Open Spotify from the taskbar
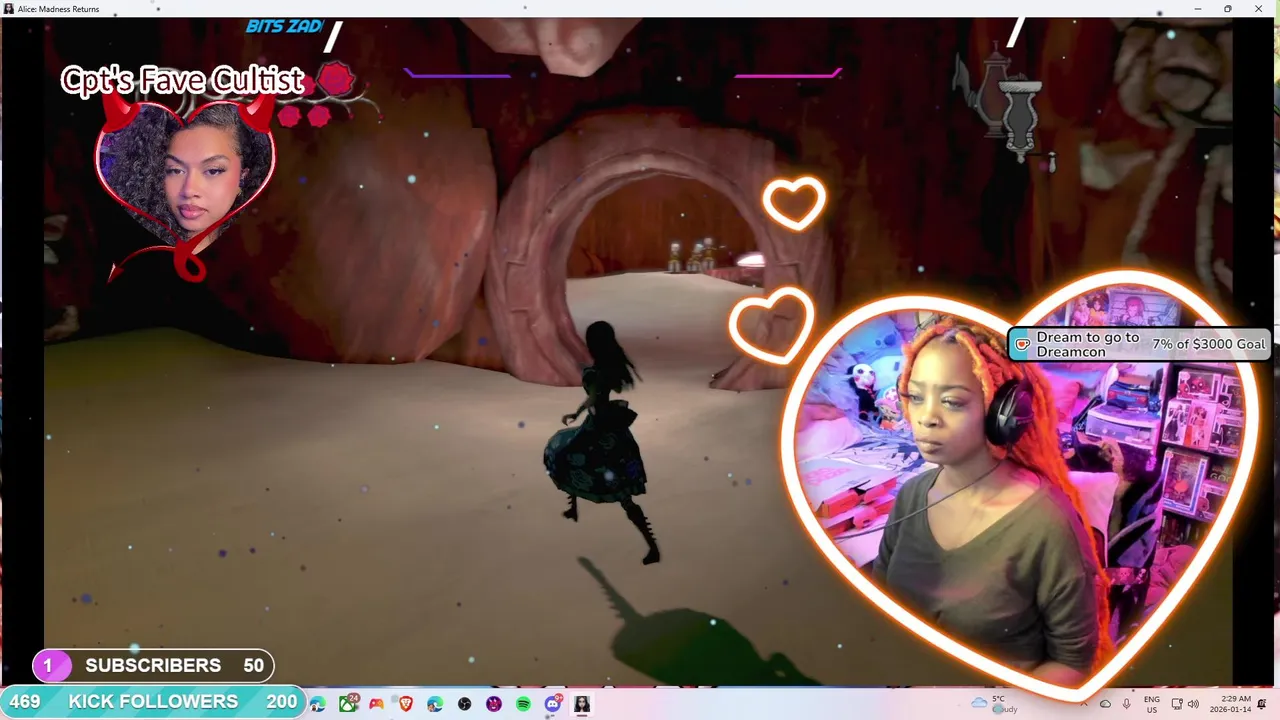The height and width of the screenshot is (720, 1280). coord(523,704)
